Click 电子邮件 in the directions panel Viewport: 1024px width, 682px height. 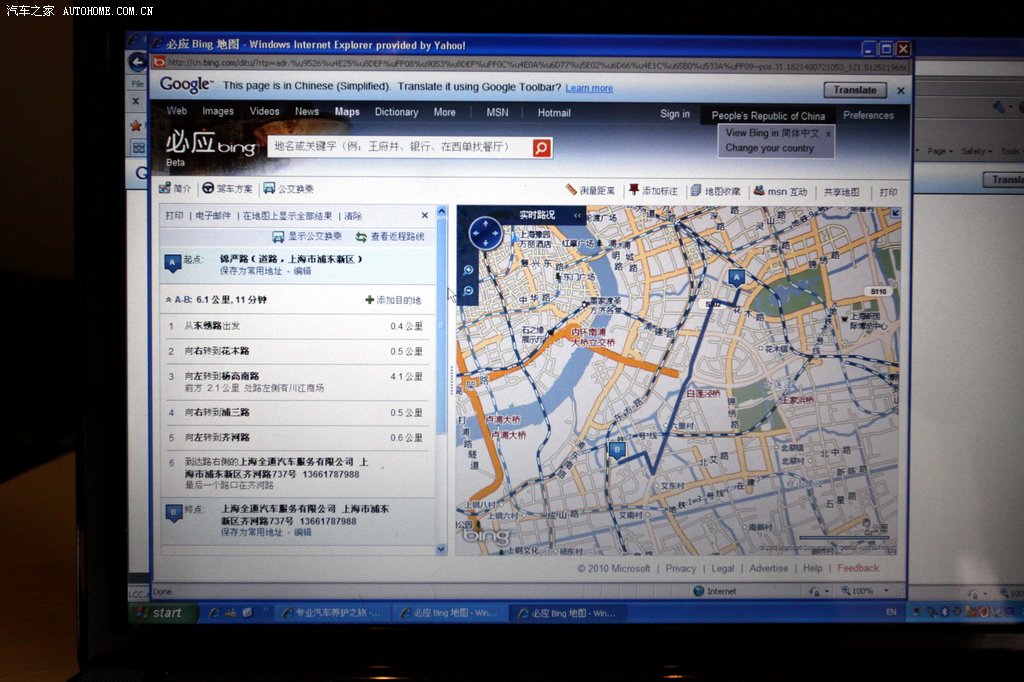213,216
